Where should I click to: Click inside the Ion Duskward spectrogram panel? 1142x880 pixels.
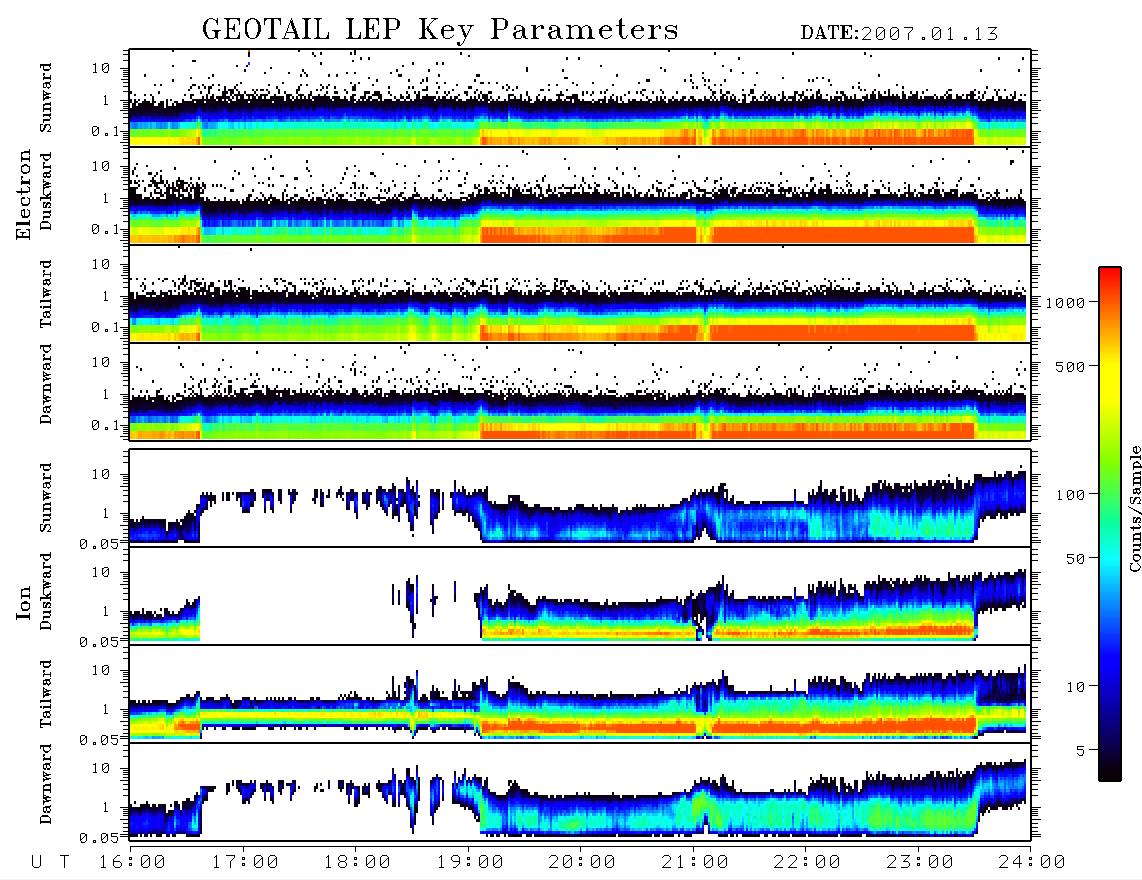(580, 595)
